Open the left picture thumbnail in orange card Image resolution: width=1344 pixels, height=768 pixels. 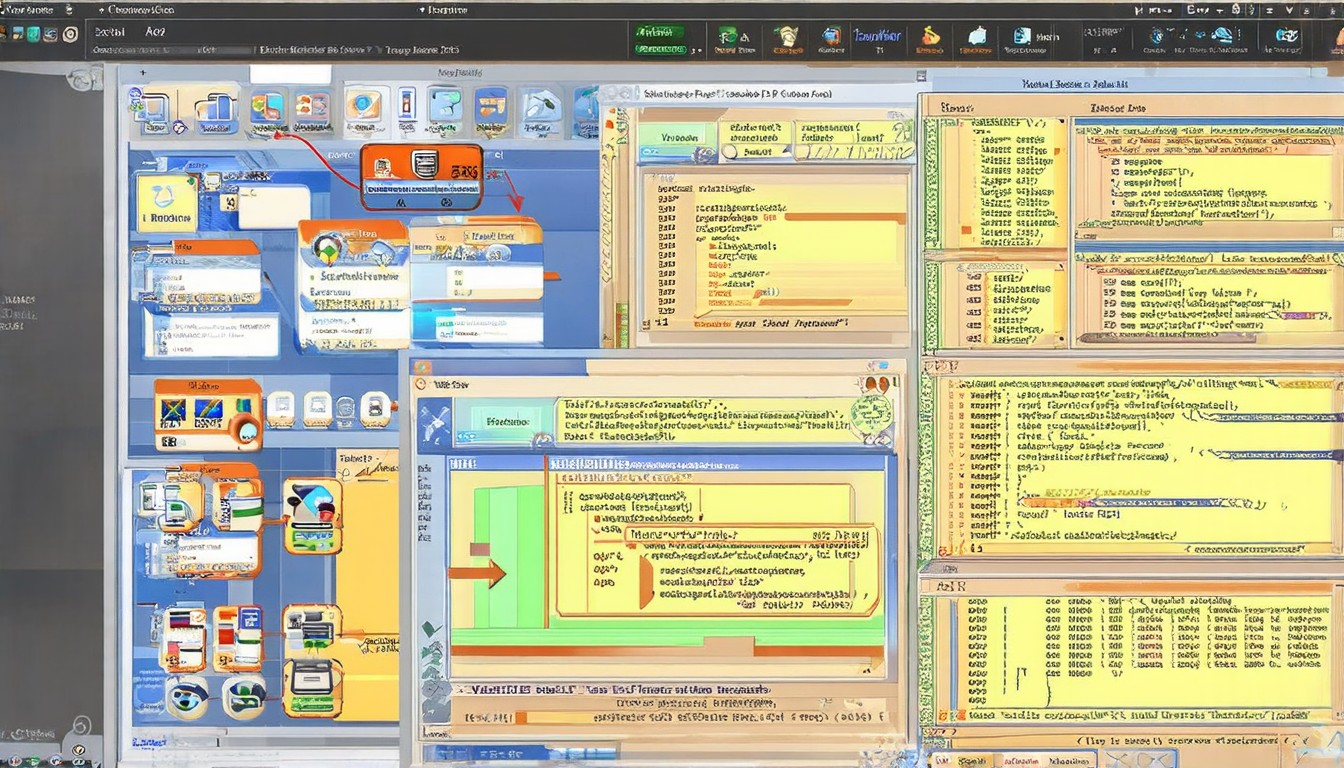[x=173, y=409]
